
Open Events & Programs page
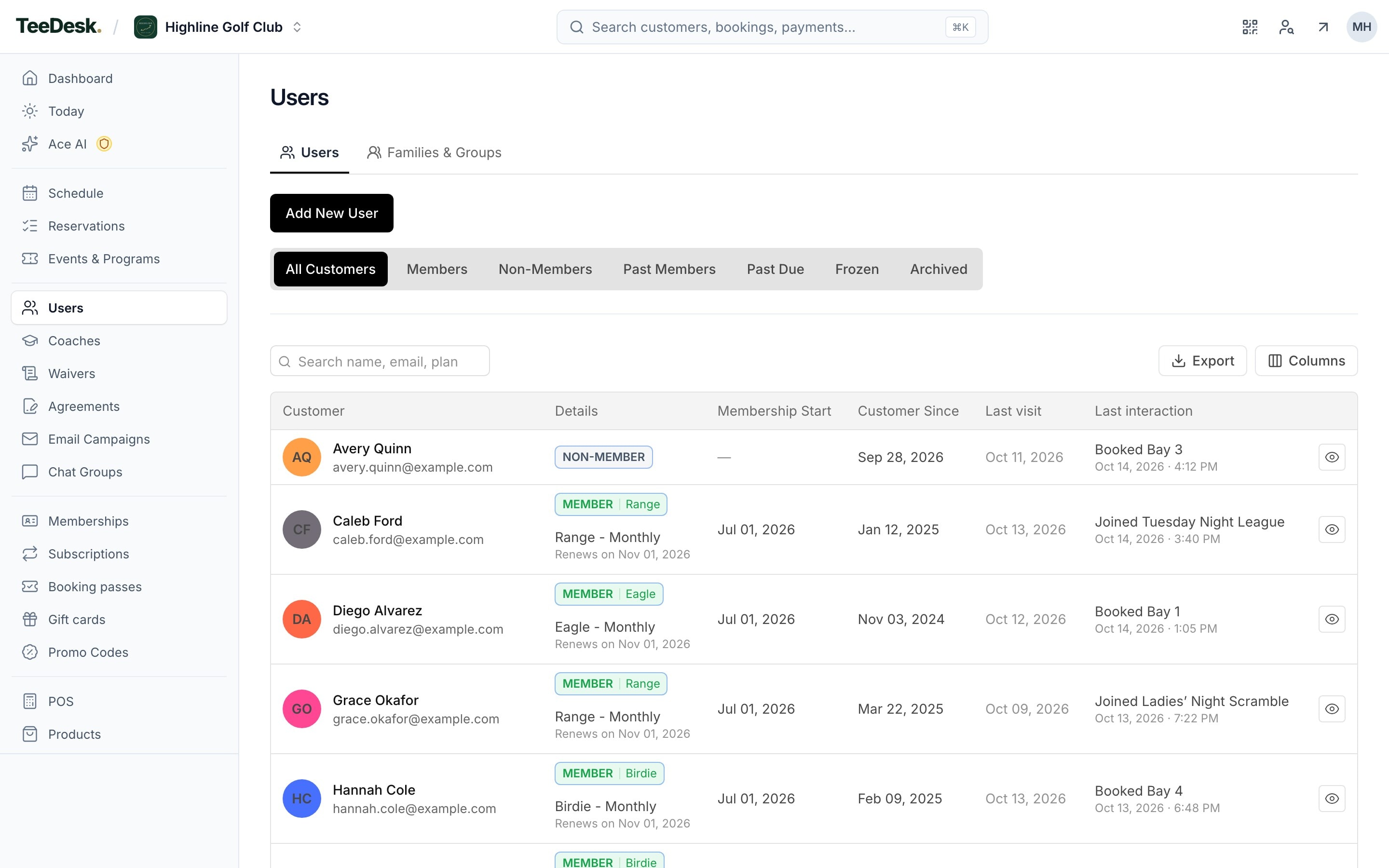pyautogui.click(x=119, y=258)
